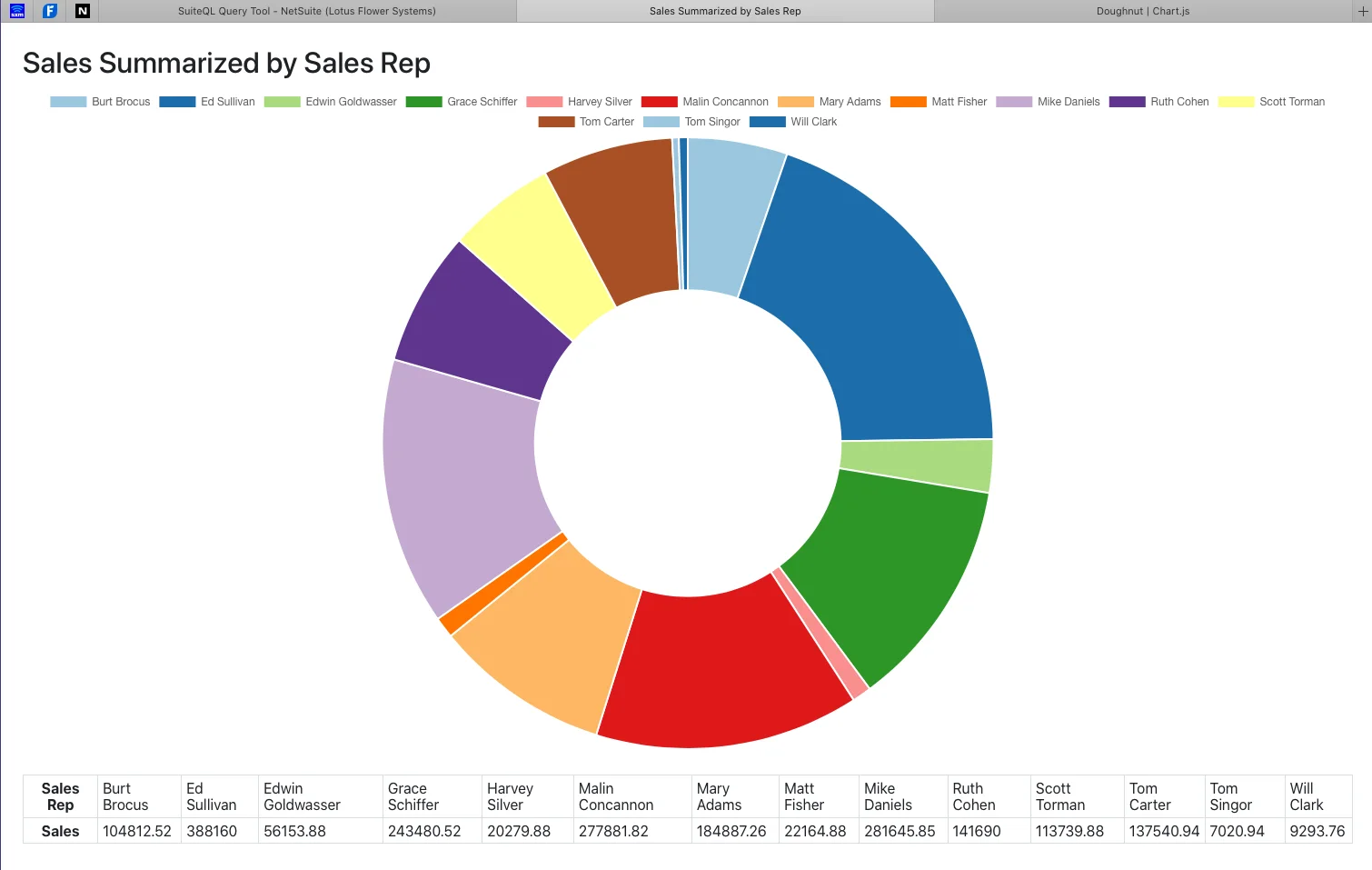Image resolution: width=1372 pixels, height=870 pixels.
Task: Click the Tom Carter brown legend swatch
Action: [x=556, y=122]
